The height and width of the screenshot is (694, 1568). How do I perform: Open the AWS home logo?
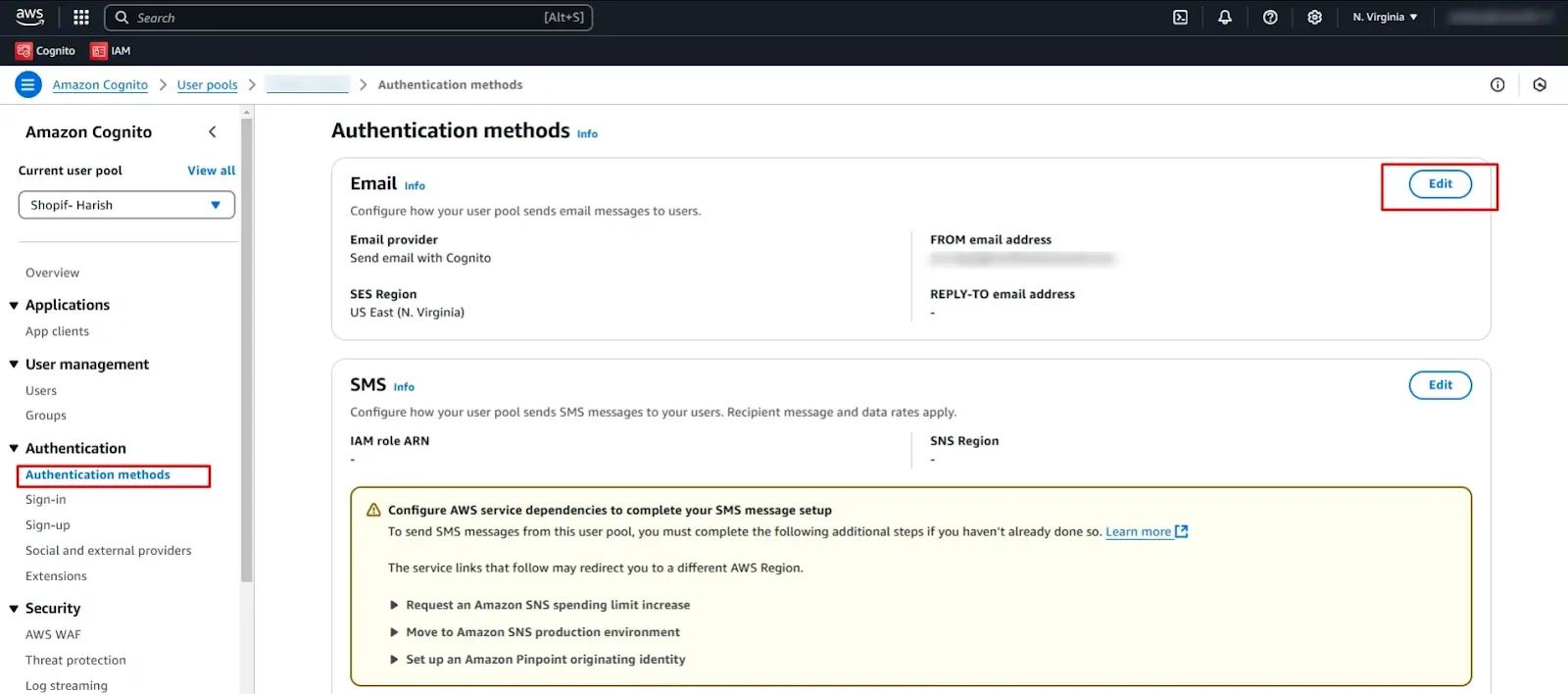click(30, 17)
